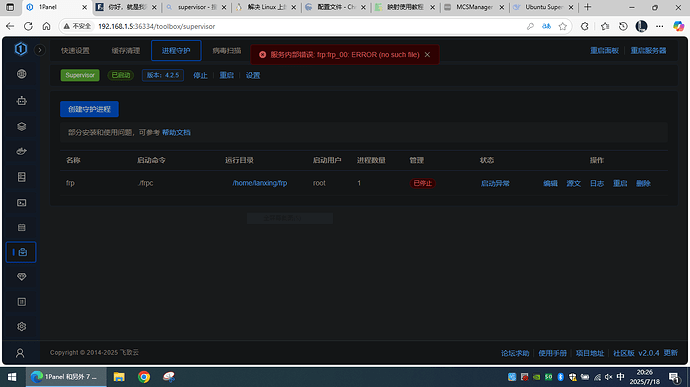Click the 创建守护进程 button

coord(89,109)
